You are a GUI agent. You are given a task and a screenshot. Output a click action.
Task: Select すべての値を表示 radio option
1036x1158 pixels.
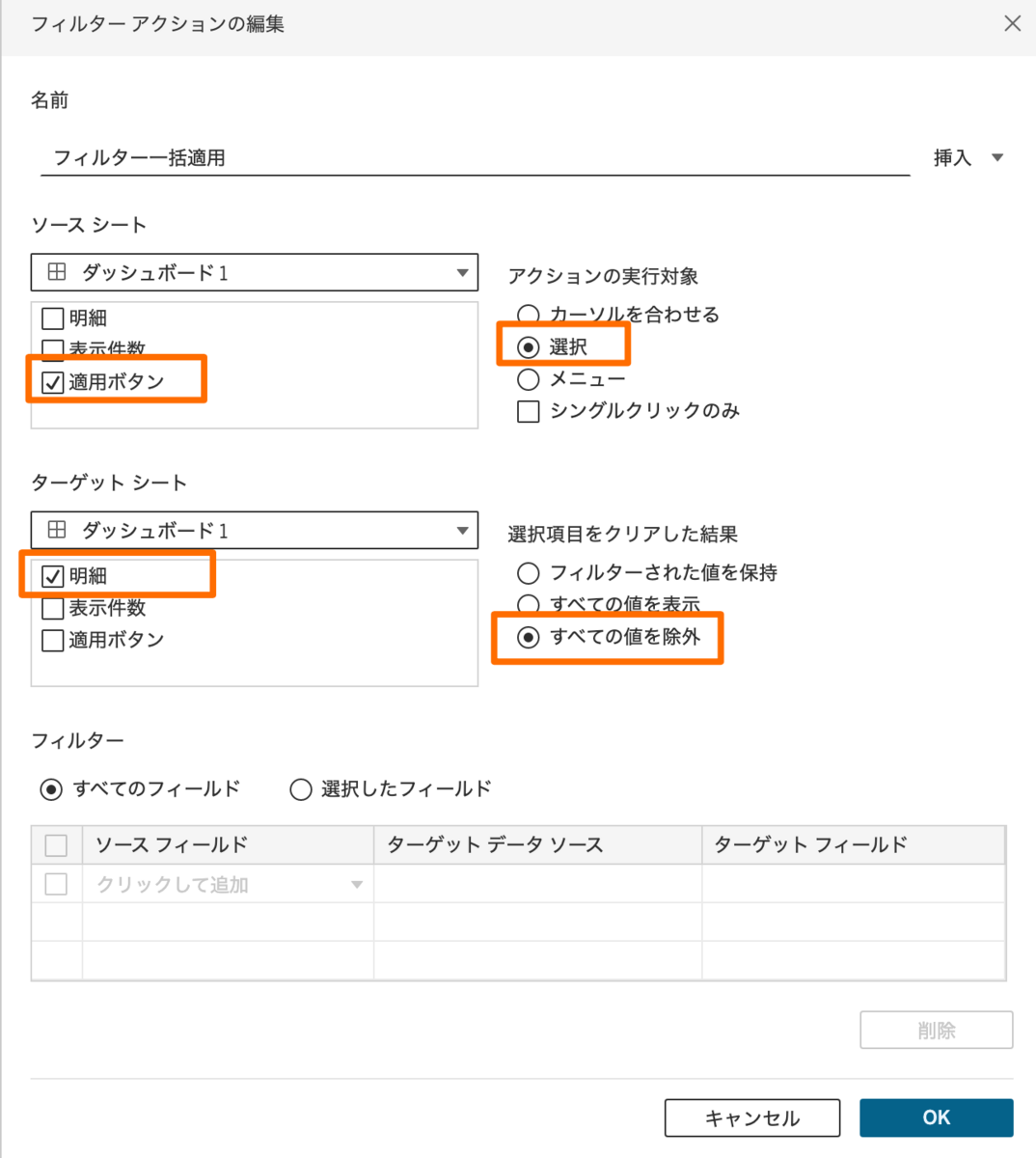point(529,605)
